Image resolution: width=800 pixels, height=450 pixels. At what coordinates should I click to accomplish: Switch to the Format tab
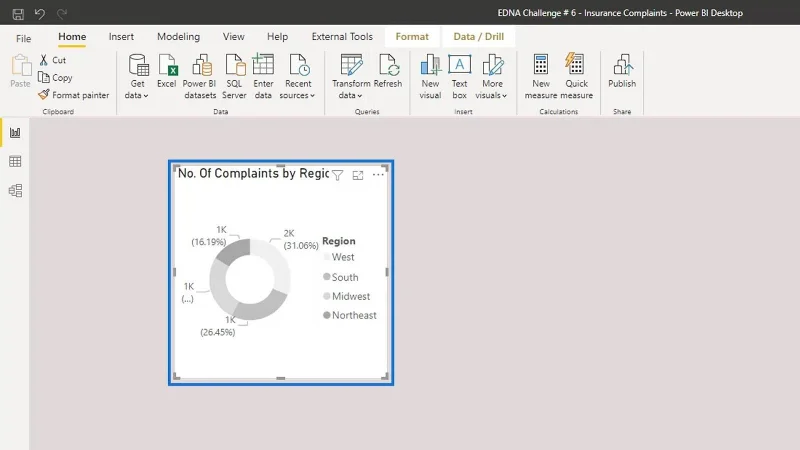[412, 37]
